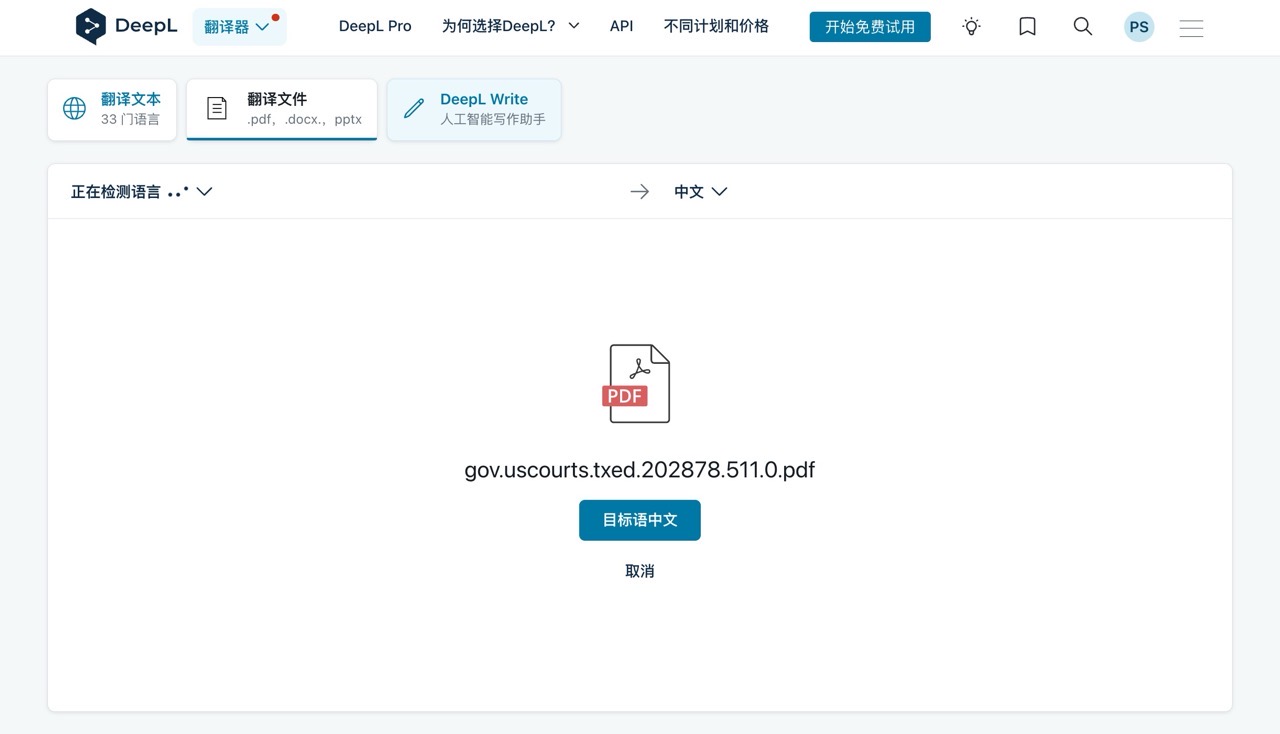The image size is (1280, 734).
Task: Click the search magnifier icon
Action: point(1082,27)
